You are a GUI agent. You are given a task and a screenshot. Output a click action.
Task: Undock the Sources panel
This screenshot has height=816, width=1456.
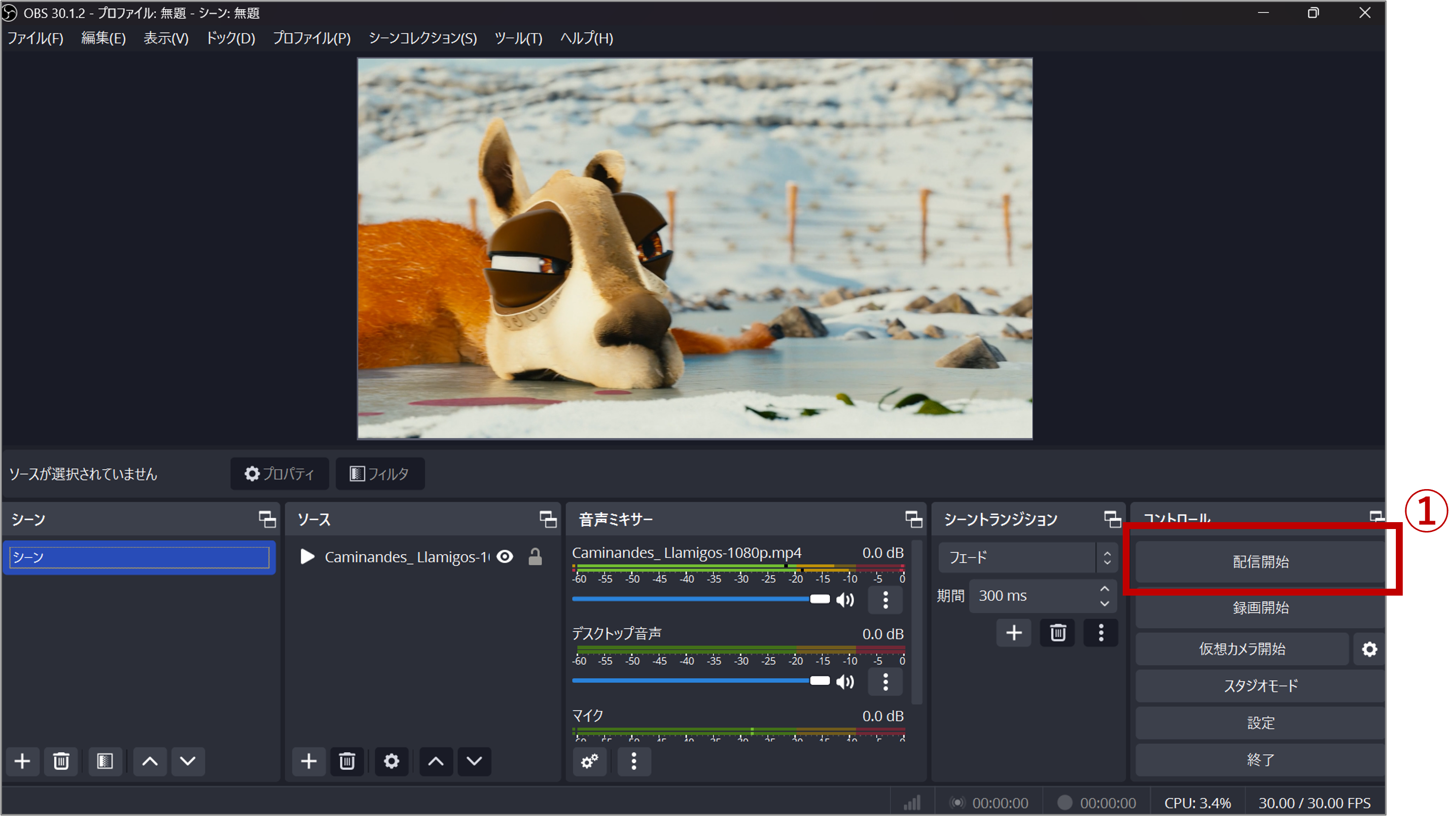point(548,519)
